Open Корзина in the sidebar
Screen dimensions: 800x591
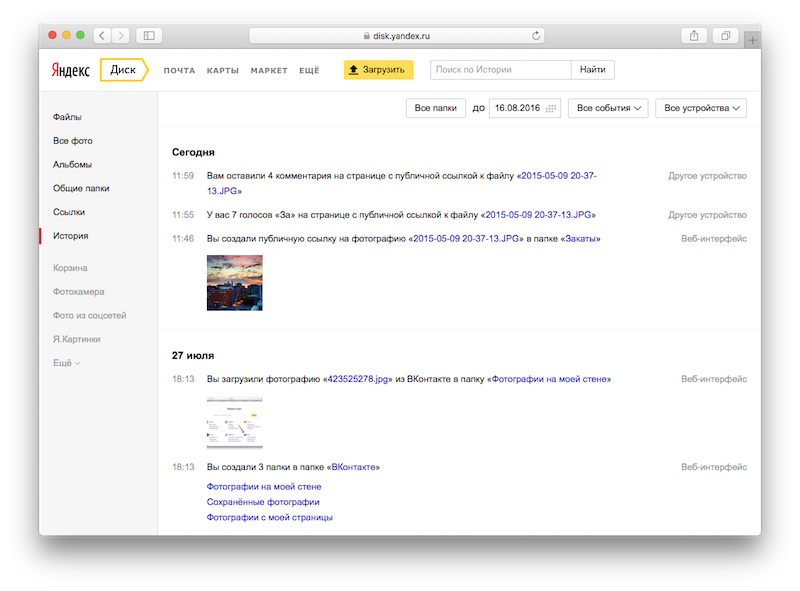pos(70,268)
